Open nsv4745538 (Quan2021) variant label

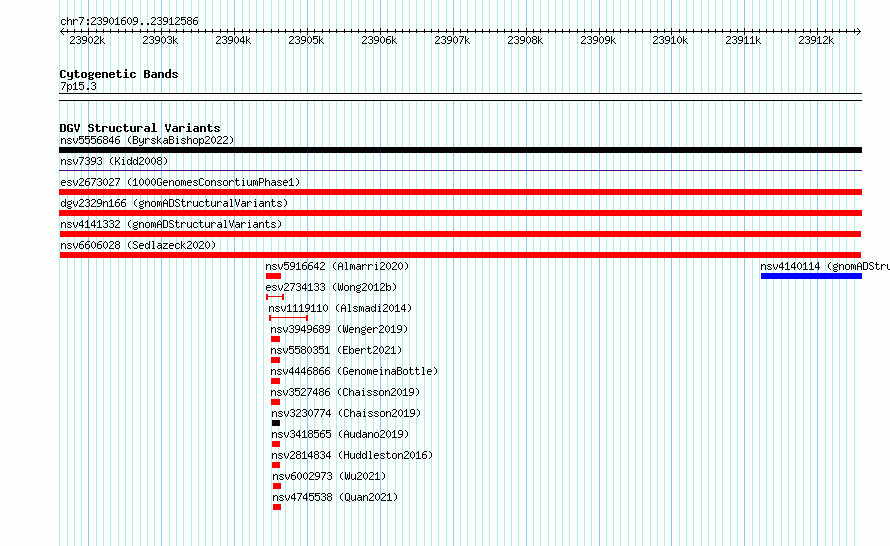click(335, 497)
